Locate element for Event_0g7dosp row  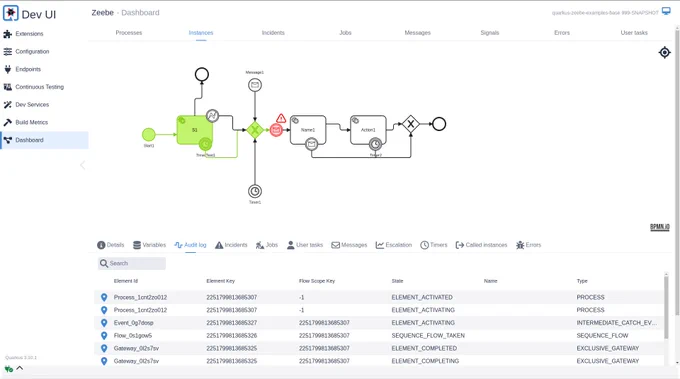pos(104,323)
